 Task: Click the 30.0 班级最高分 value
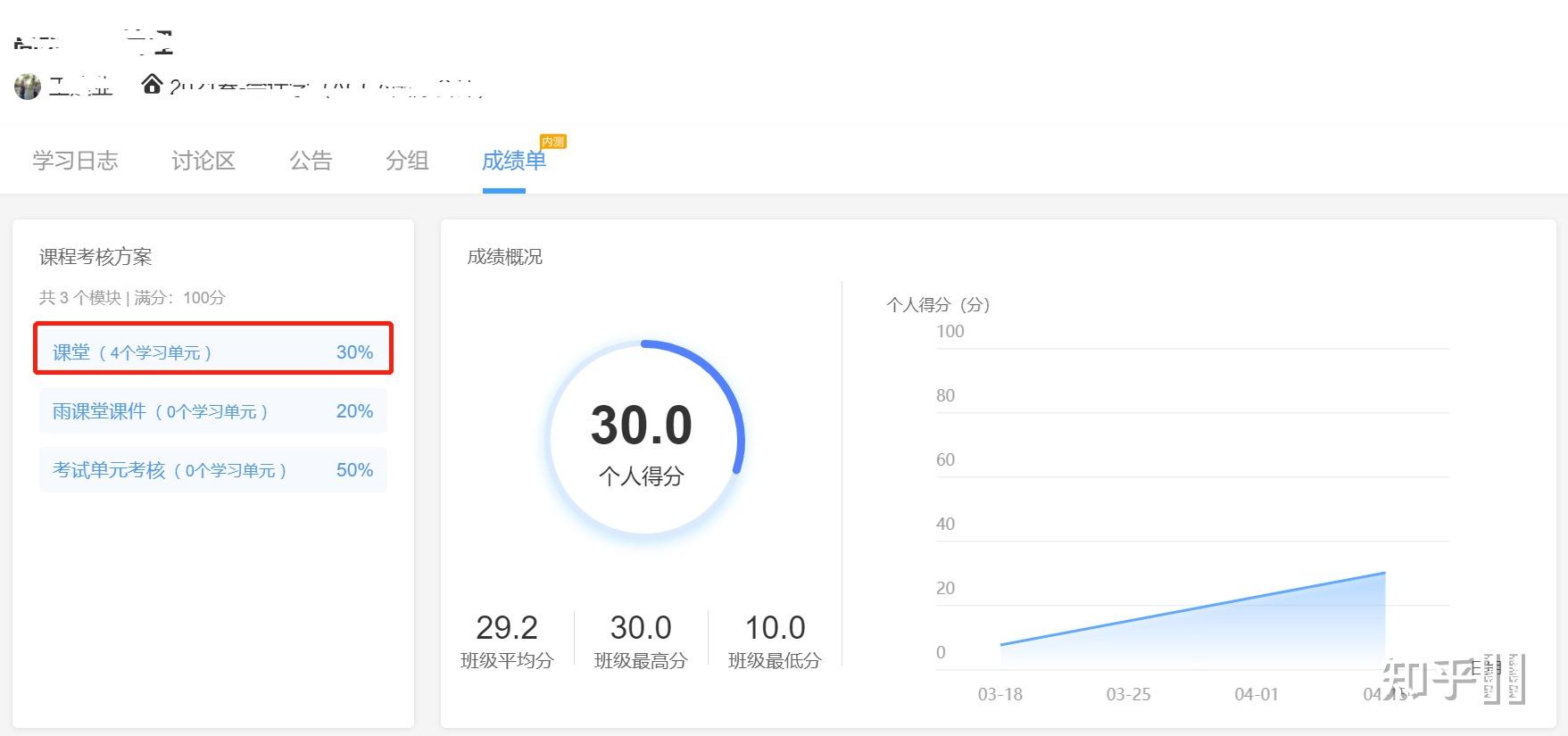641,627
